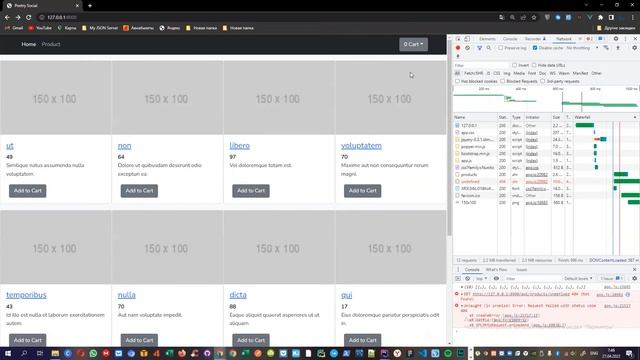The image size is (640, 360).
Task: Go to the Product nav link
Action: [x=51, y=44]
